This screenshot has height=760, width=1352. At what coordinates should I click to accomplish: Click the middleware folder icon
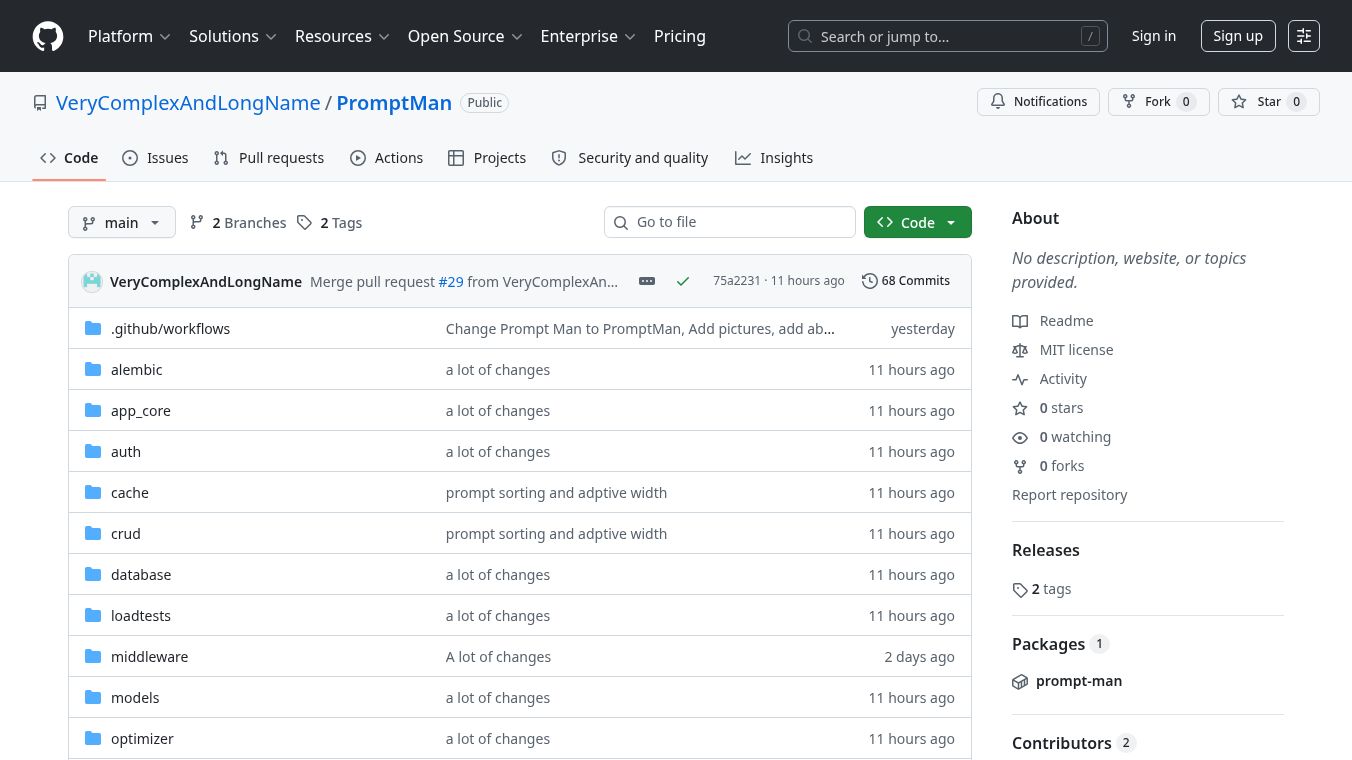94,656
